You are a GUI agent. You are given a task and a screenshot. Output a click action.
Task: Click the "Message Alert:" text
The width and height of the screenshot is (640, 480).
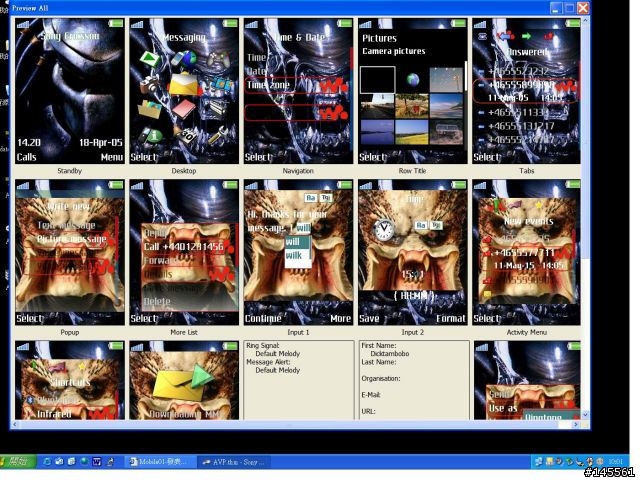268,362
